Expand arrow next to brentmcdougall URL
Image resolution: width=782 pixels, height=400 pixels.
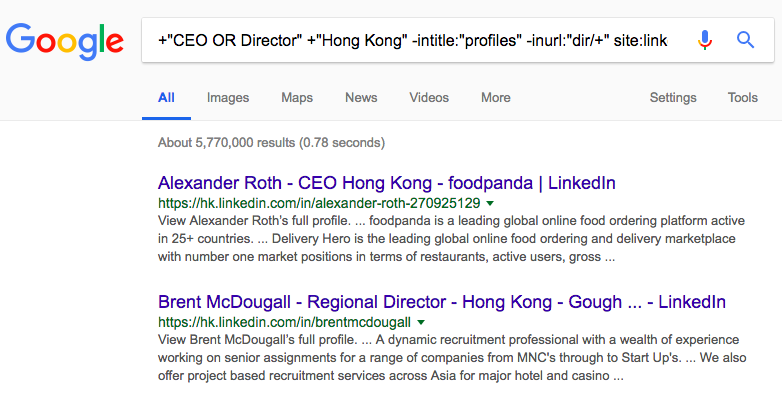(x=421, y=322)
